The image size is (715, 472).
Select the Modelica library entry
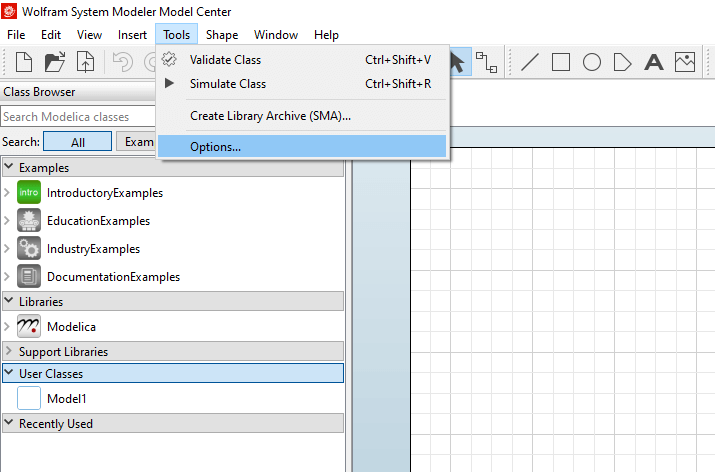pos(71,327)
